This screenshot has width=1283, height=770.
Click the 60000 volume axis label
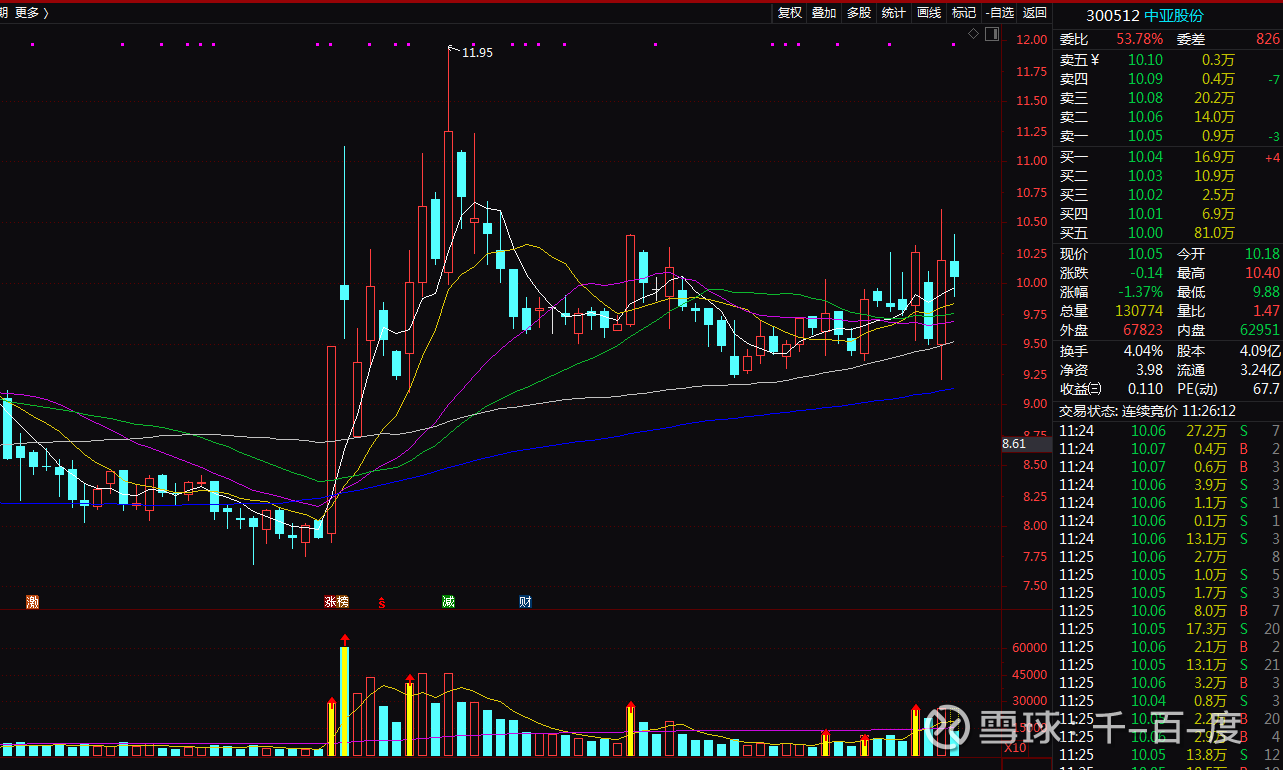(1029, 648)
